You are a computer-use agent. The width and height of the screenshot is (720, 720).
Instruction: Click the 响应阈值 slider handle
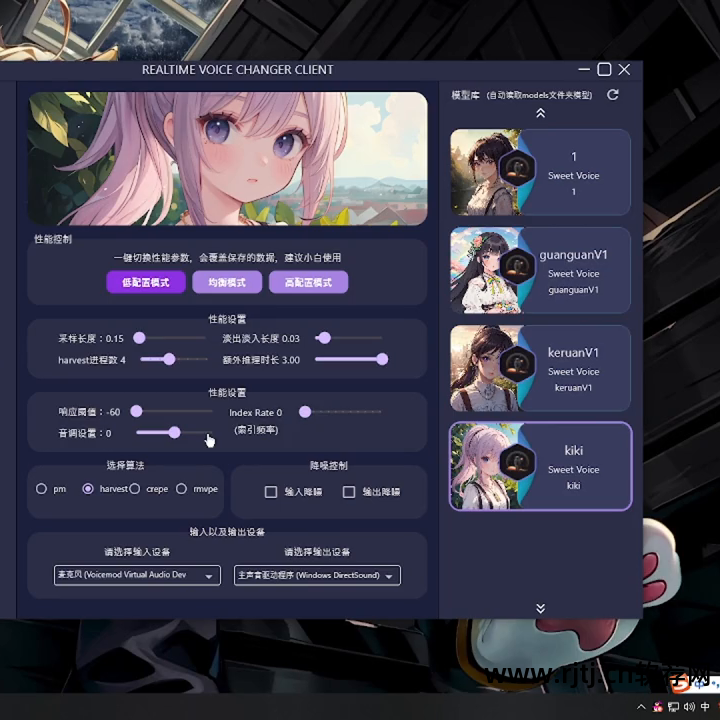point(136,411)
